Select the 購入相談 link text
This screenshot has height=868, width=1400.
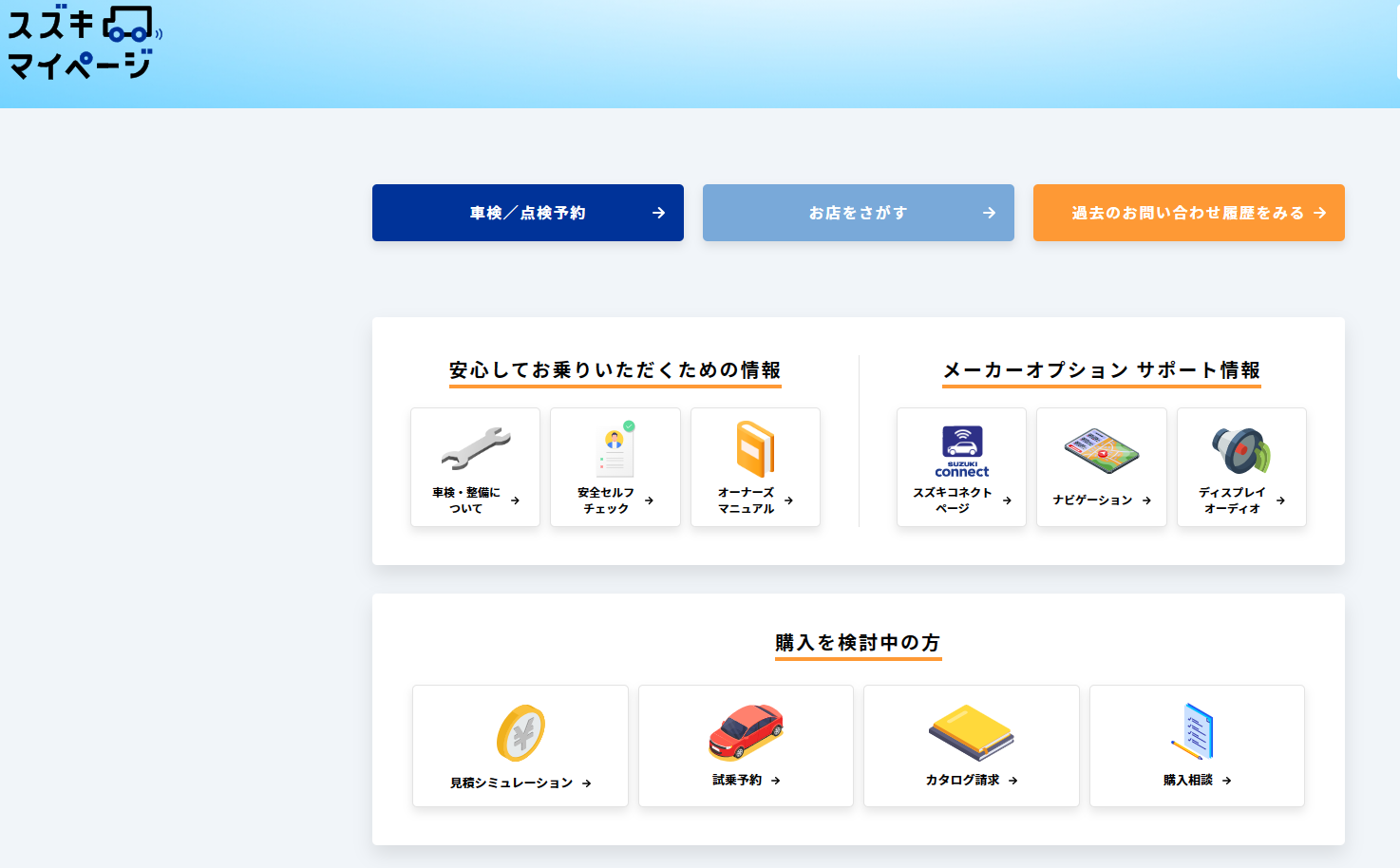pos(1187,781)
